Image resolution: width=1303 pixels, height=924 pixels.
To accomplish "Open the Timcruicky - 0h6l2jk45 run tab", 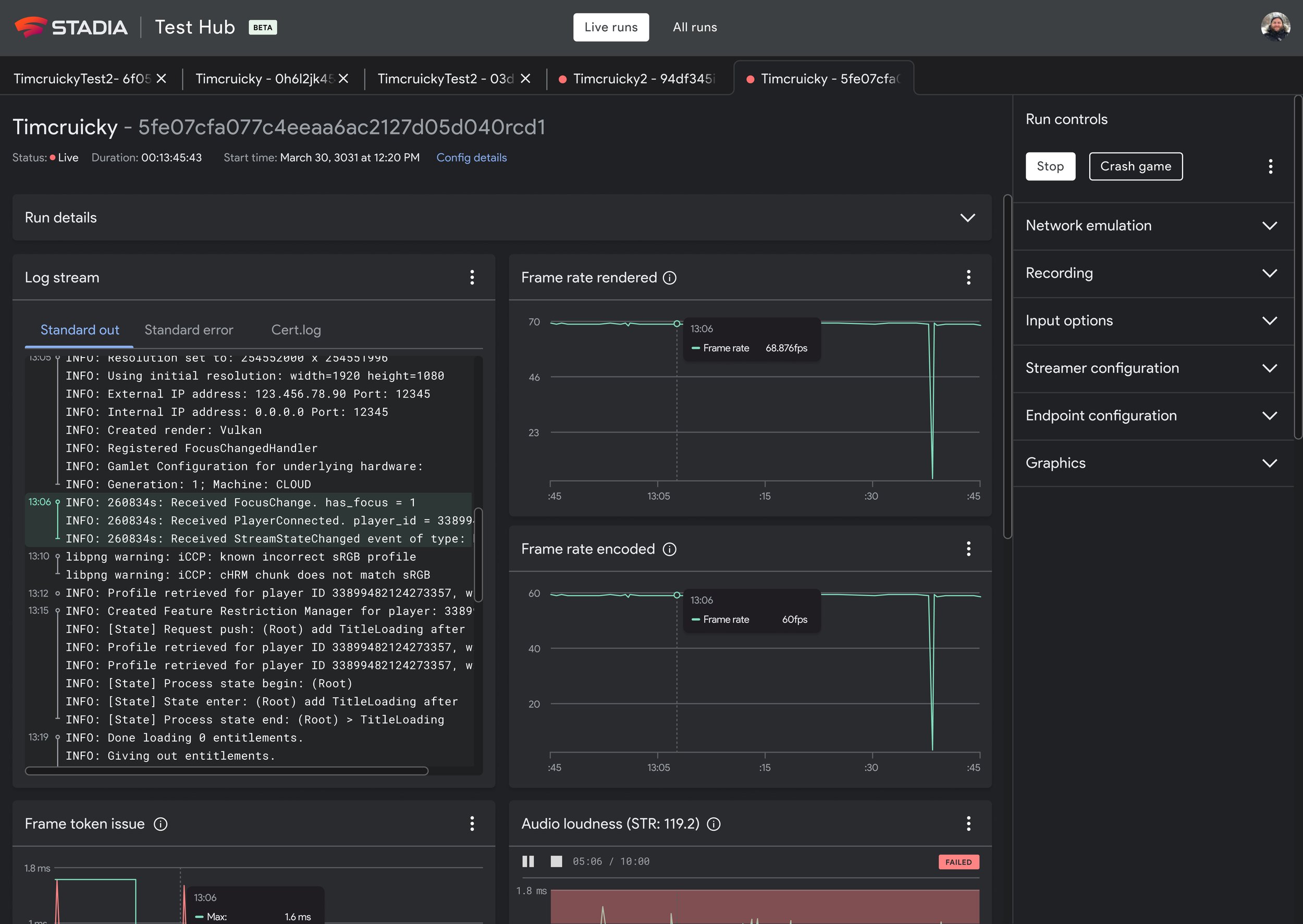I will (x=264, y=79).
